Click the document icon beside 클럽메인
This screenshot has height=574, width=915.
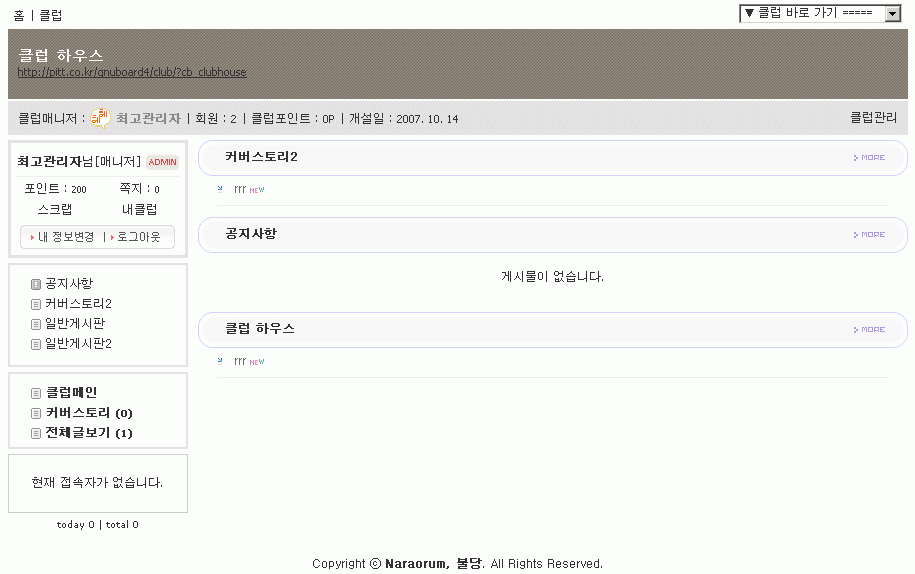coord(36,393)
